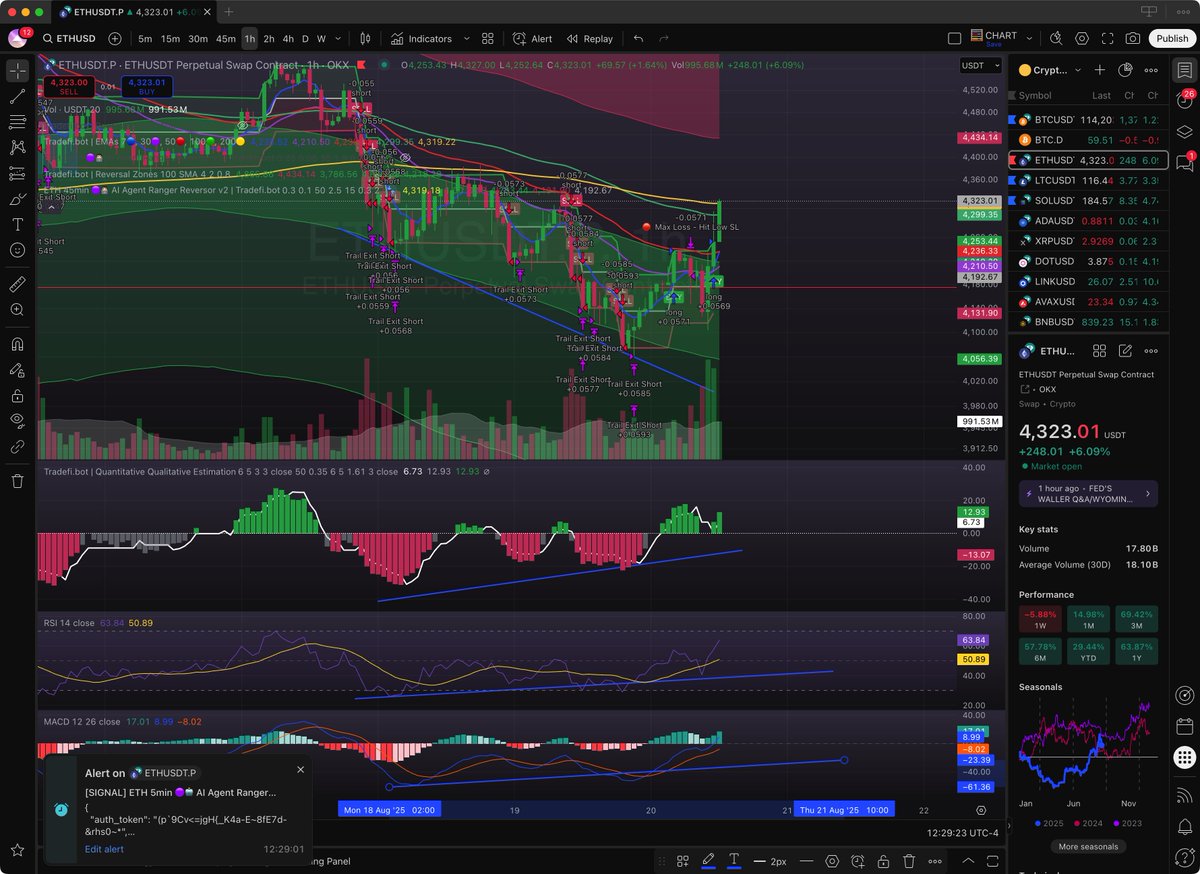Take a chart snapshot with the camera icon

(x=1132, y=39)
